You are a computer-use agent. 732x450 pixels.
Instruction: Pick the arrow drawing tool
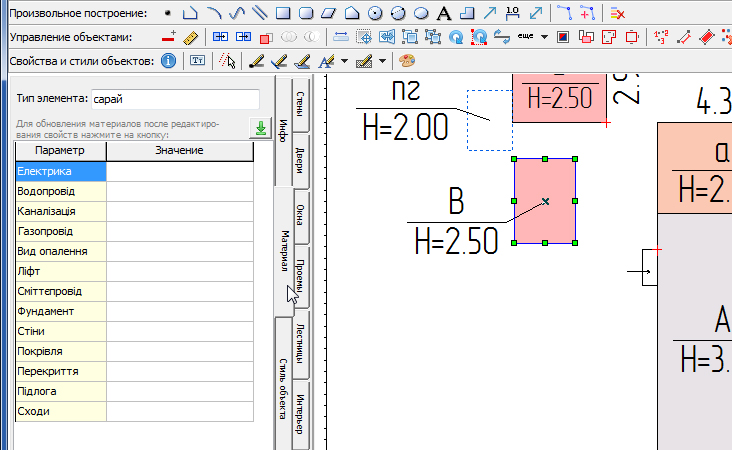(490, 13)
